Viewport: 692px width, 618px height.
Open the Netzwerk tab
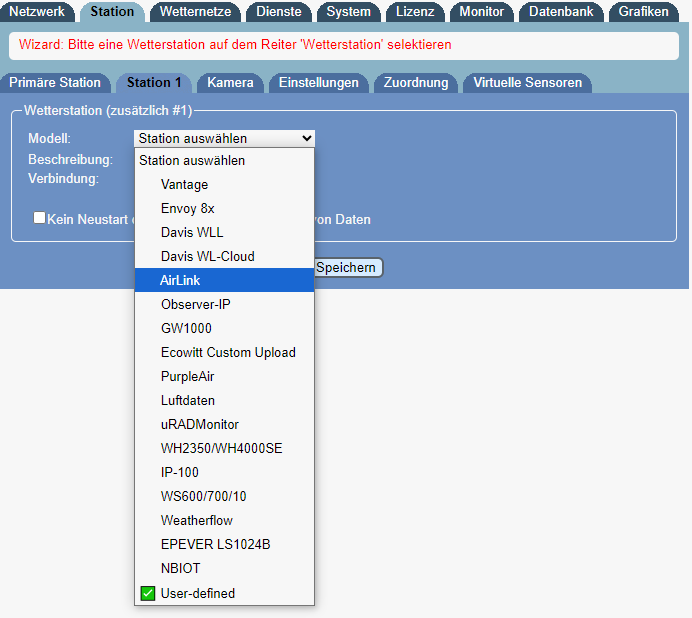click(x=38, y=12)
